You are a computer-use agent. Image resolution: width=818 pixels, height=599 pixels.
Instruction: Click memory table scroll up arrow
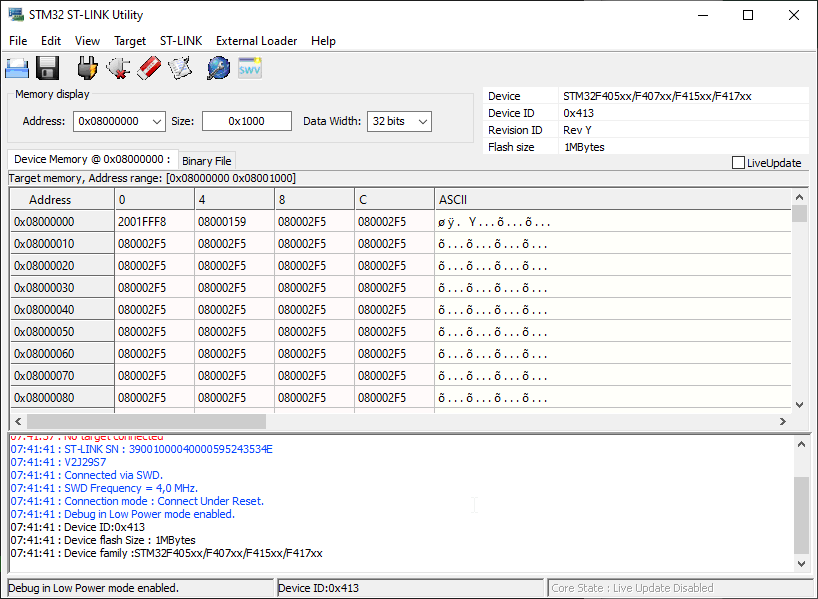pyautogui.click(x=799, y=197)
